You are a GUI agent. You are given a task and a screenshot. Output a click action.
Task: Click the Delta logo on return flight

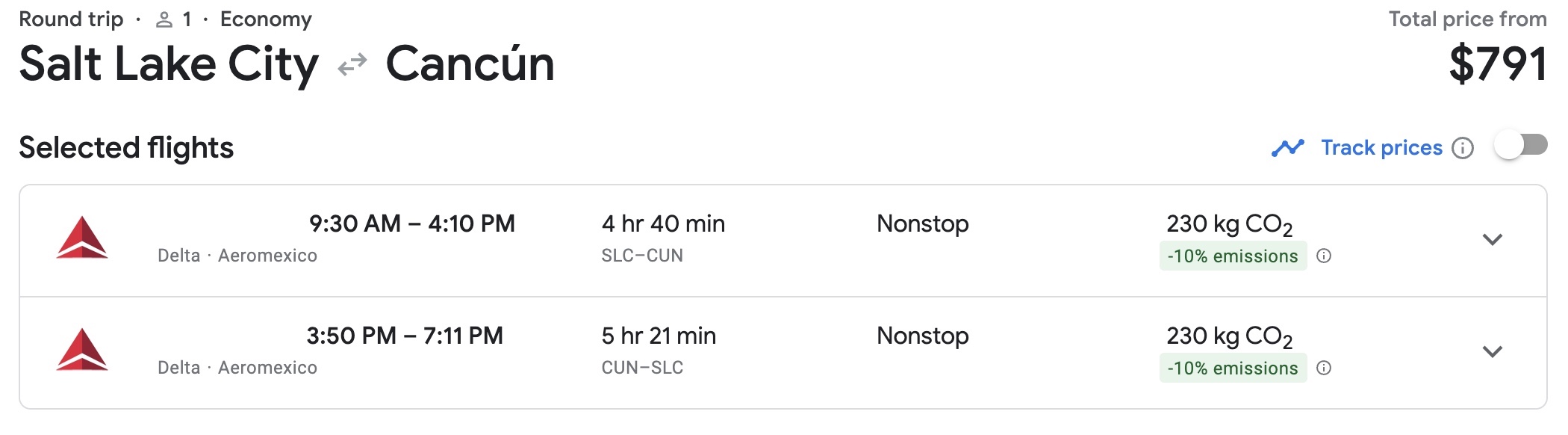point(82,350)
